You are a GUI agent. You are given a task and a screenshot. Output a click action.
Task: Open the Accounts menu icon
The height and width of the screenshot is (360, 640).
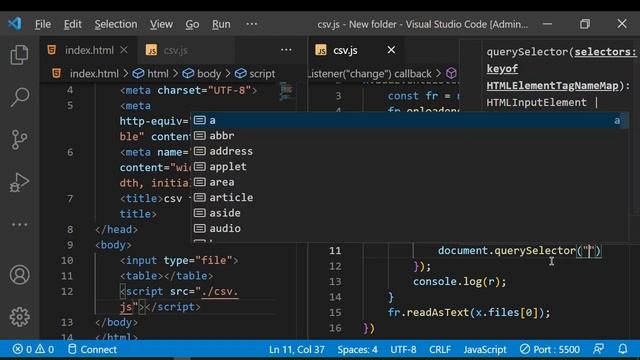19,275
